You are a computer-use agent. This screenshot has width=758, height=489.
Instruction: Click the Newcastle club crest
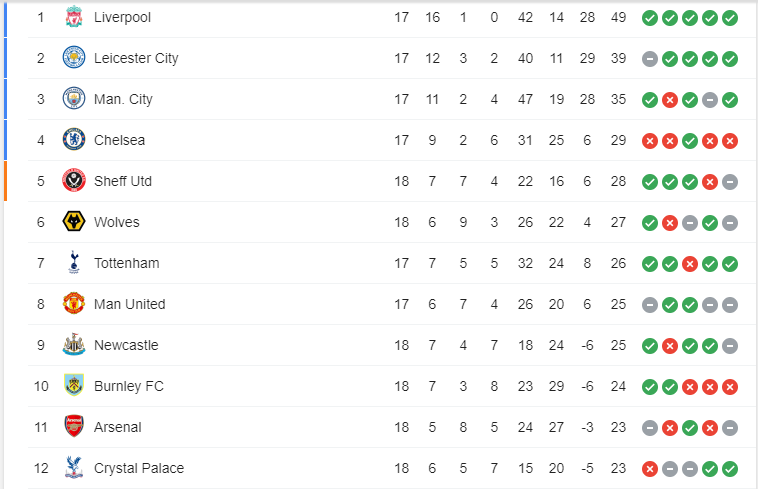point(74,345)
